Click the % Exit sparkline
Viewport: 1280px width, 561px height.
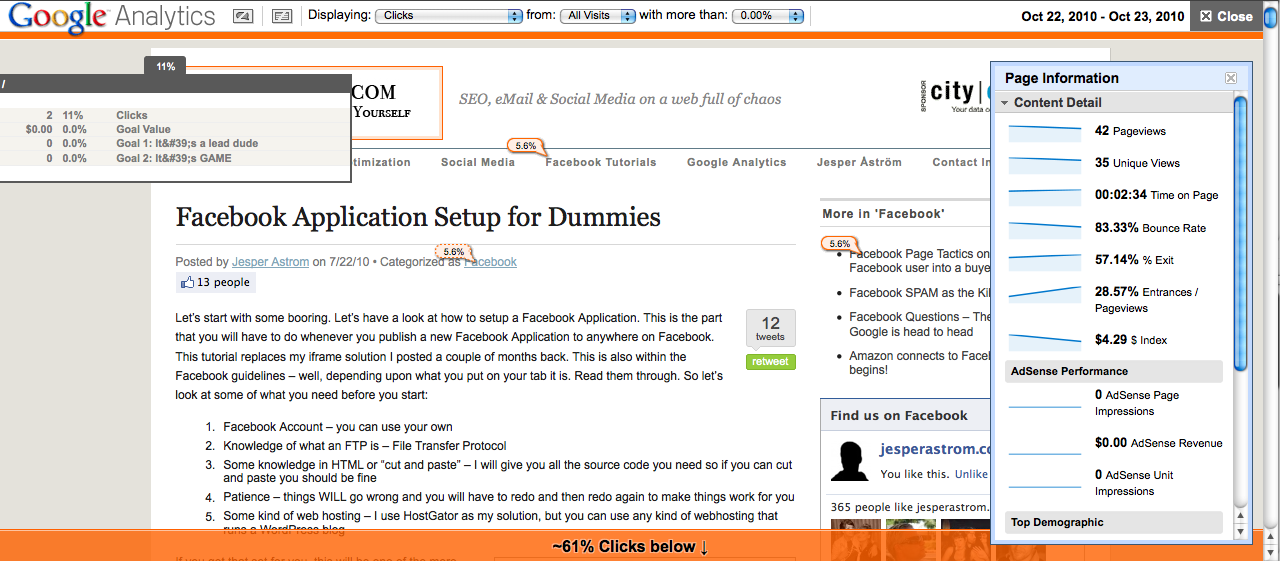tap(1045, 260)
